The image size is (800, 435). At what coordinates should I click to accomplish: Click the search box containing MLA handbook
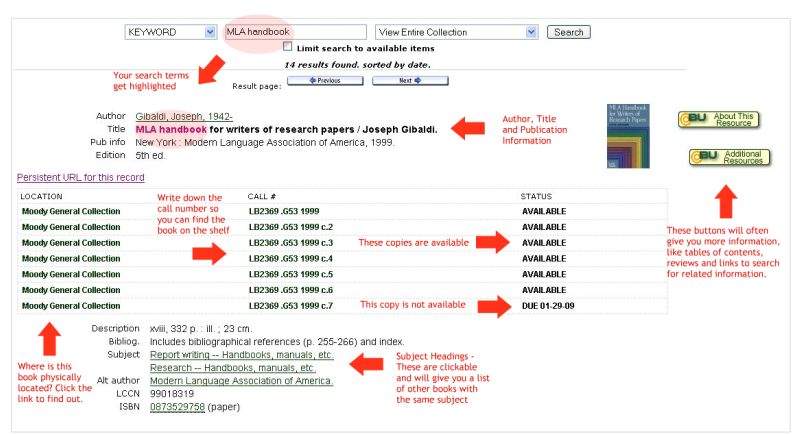click(x=295, y=32)
